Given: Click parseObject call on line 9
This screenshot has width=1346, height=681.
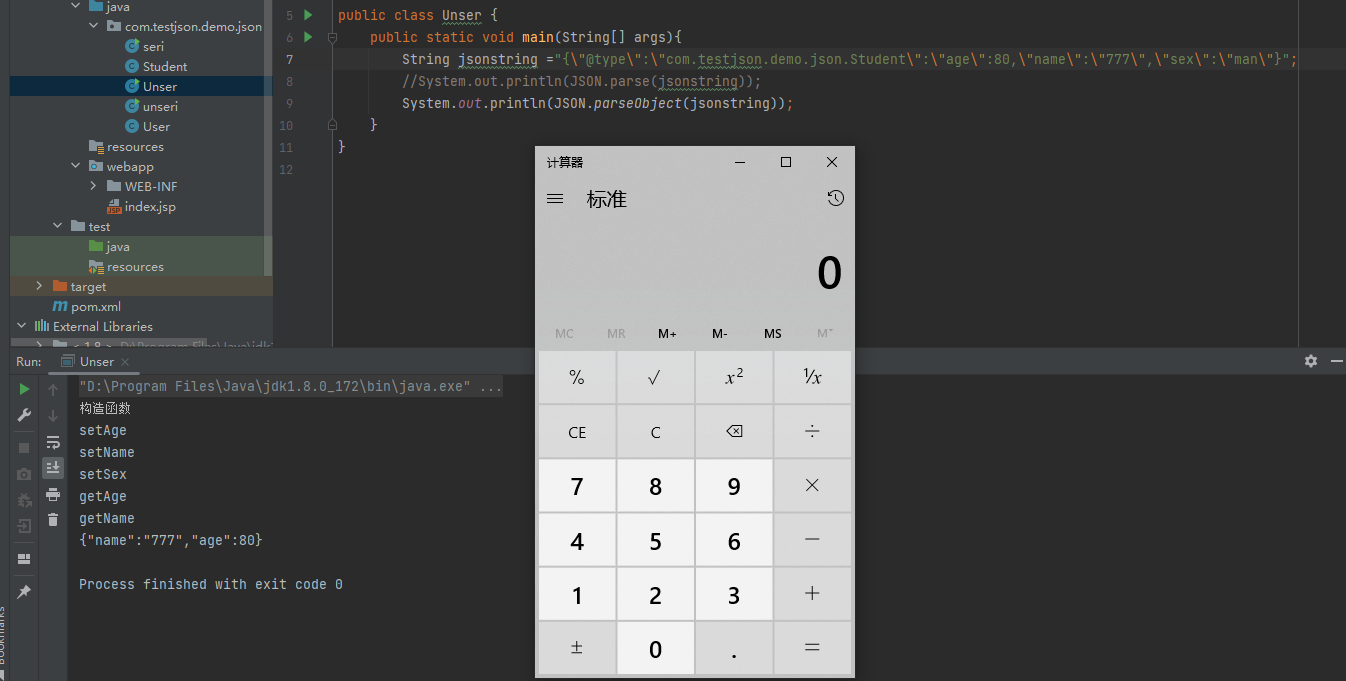Looking at the screenshot, I should pyautogui.click(x=637, y=103).
